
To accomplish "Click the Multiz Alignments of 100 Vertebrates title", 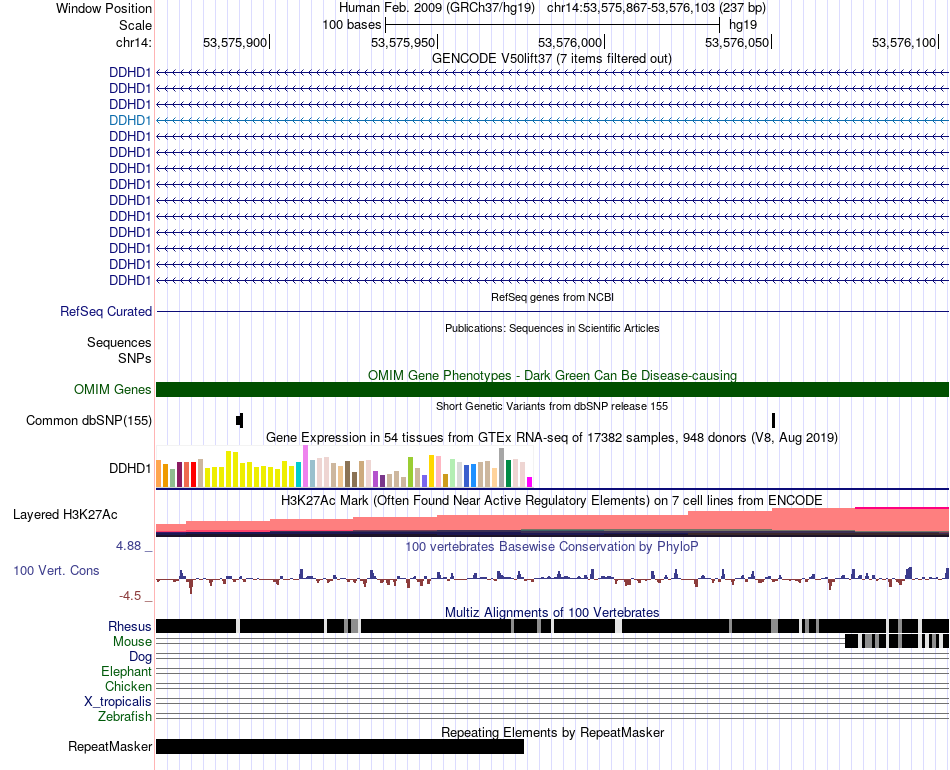I will click(x=552, y=612).
